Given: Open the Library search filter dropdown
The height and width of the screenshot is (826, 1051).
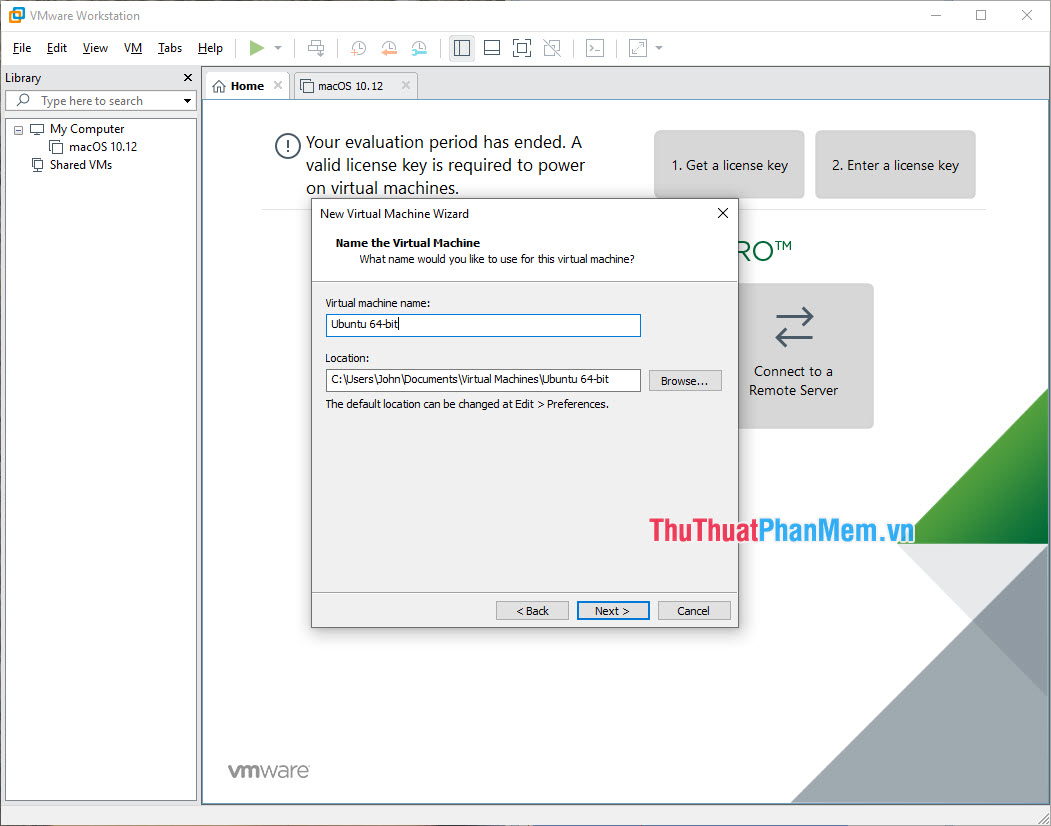Looking at the screenshot, I should [x=186, y=100].
